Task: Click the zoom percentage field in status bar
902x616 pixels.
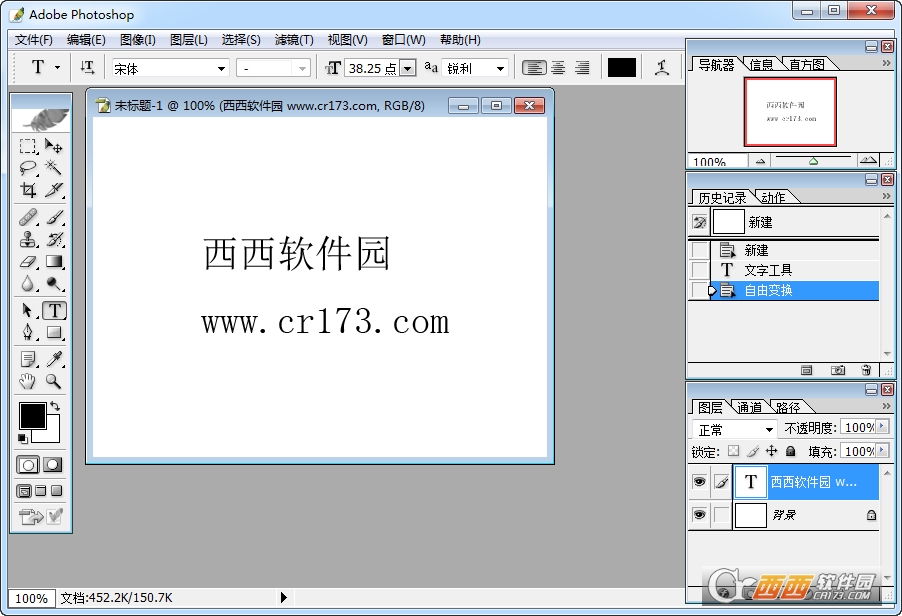Action: (x=31, y=597)
